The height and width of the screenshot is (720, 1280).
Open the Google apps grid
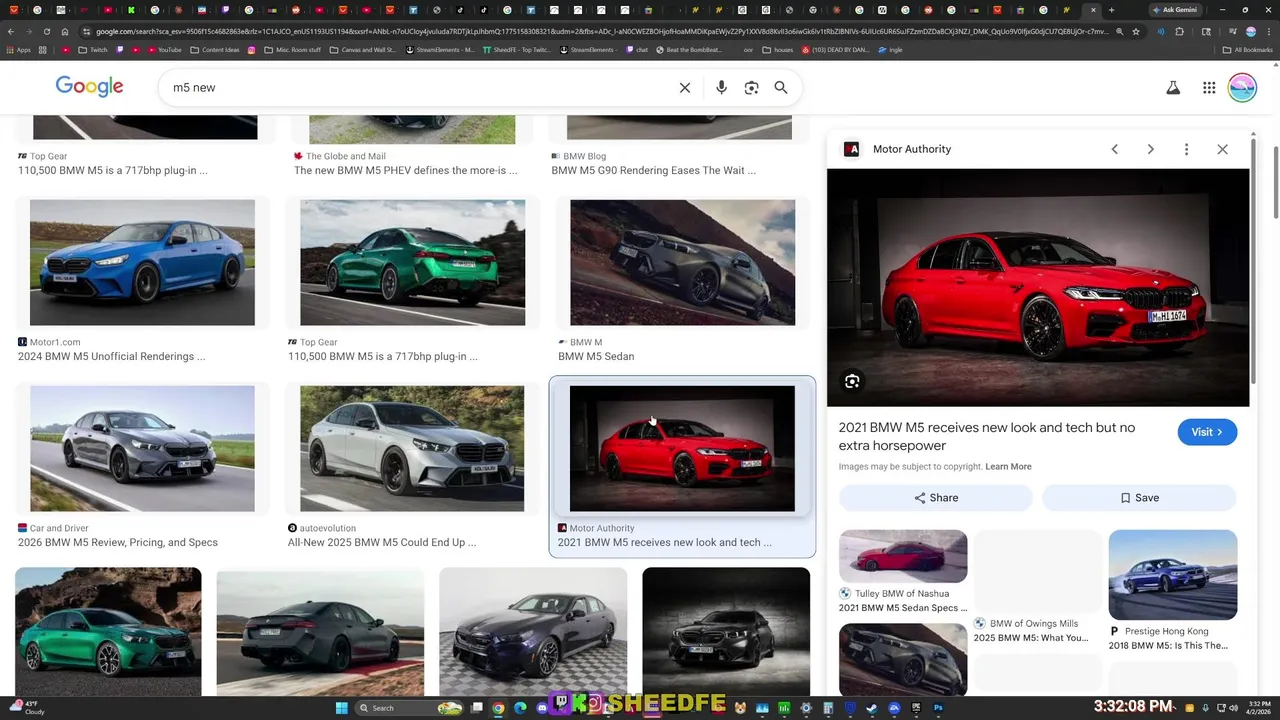tap(1209, 88)
